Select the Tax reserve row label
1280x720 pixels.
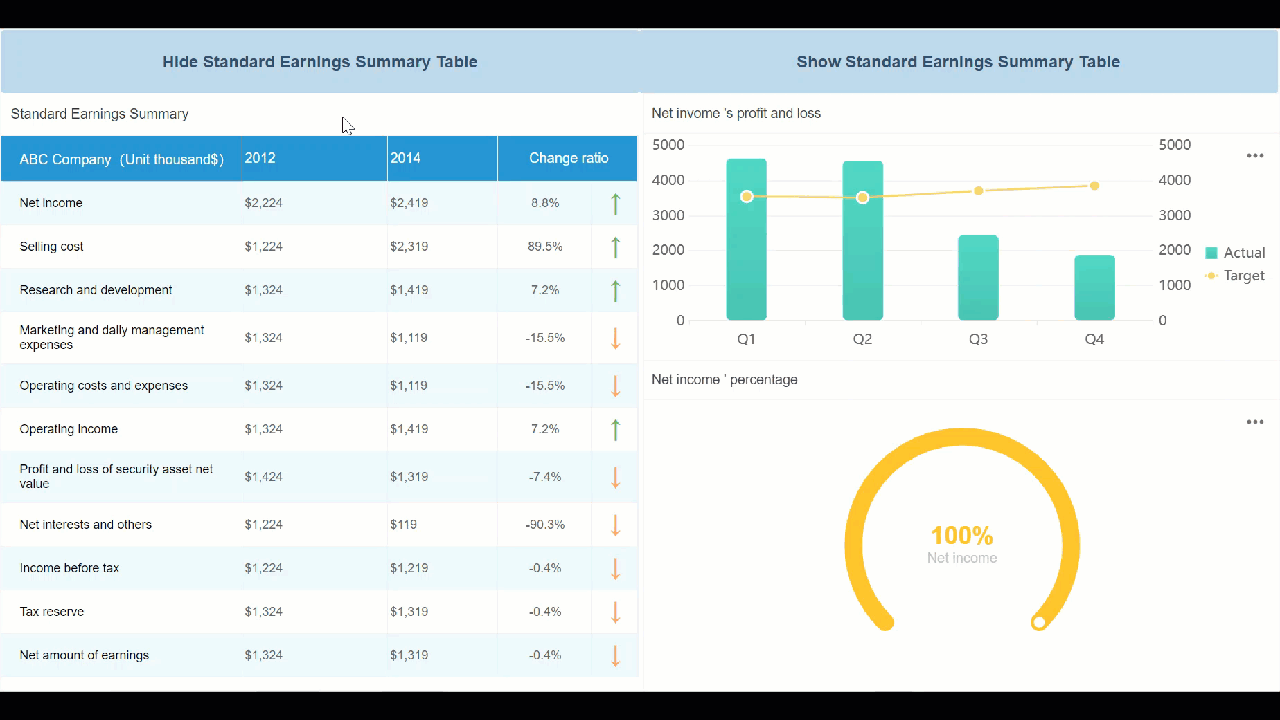click(x=52, y=612)
